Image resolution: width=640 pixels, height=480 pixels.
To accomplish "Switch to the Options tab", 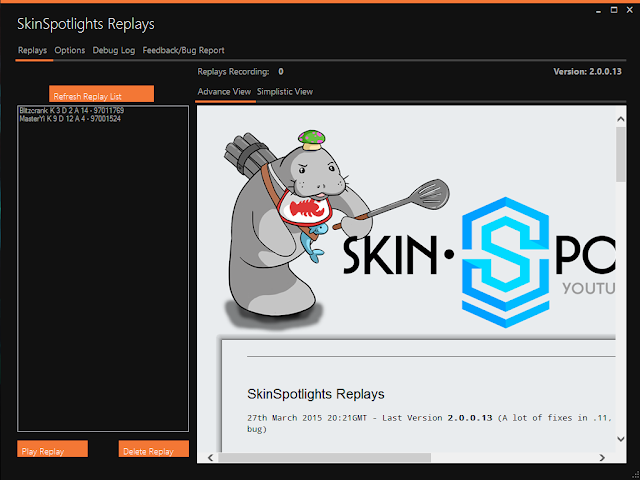I will (70, 51).
